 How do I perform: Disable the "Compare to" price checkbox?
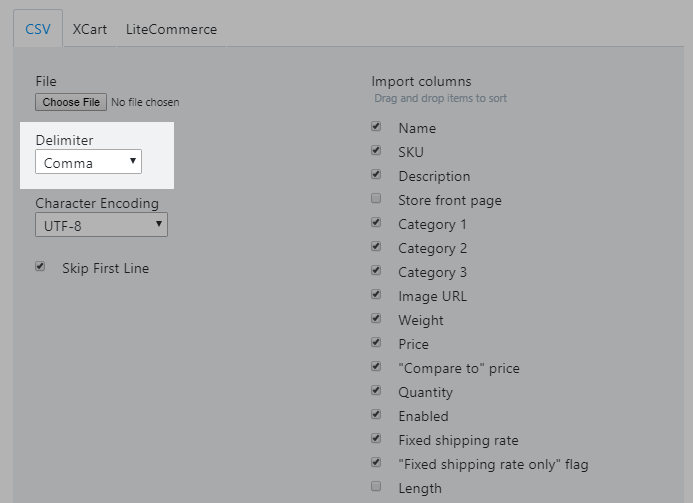tap(376, 367)
